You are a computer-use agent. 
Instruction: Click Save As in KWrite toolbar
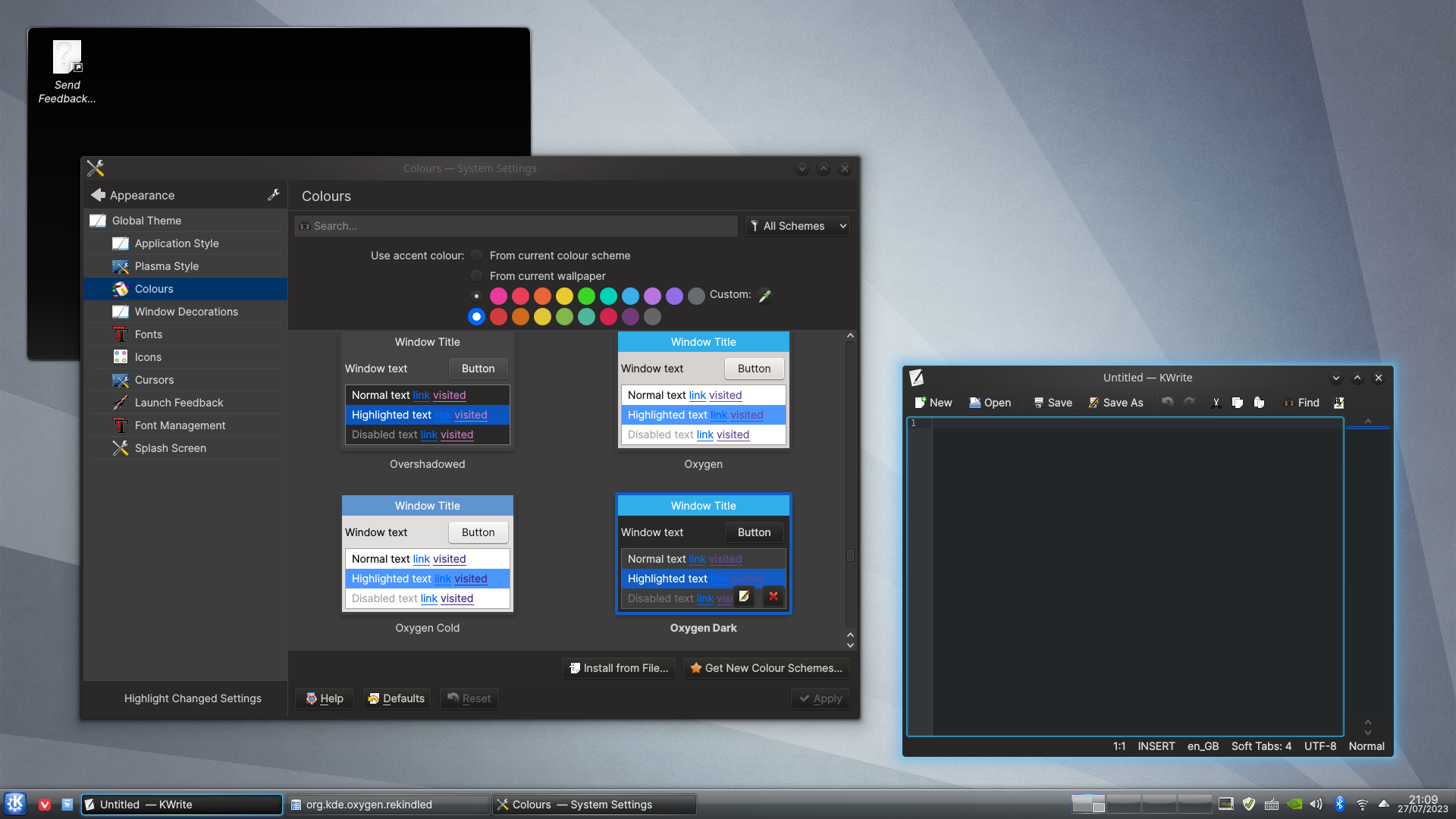pyautogui.click(x=1116, y=403)
